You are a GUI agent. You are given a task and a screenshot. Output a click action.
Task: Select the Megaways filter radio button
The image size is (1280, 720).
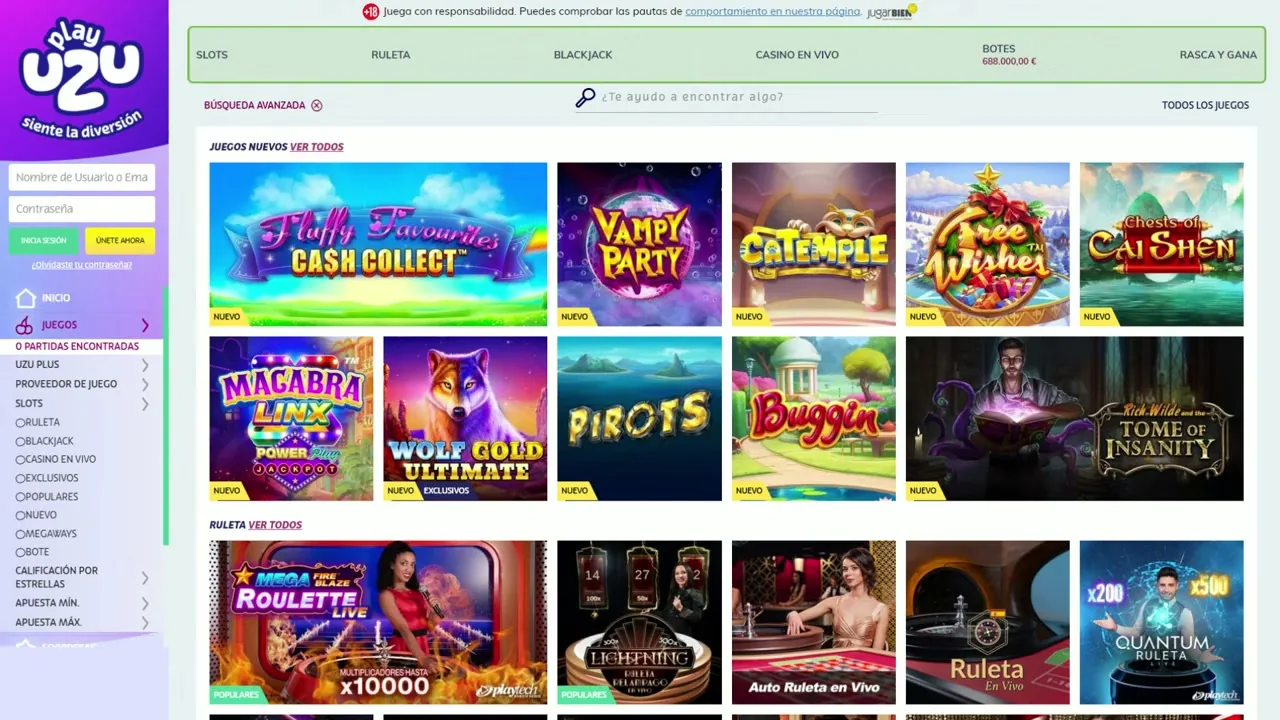click(20, 534)
